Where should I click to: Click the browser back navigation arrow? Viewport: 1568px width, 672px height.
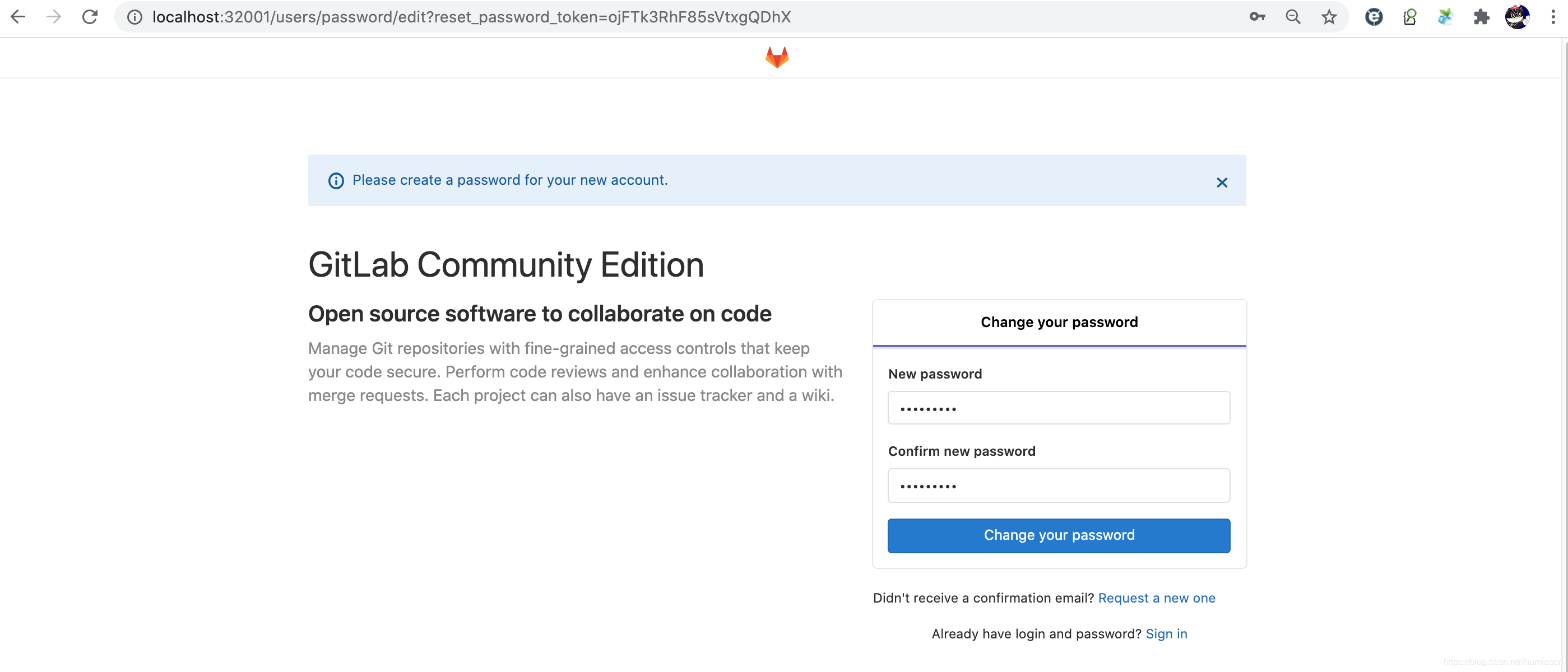point(20,17)
